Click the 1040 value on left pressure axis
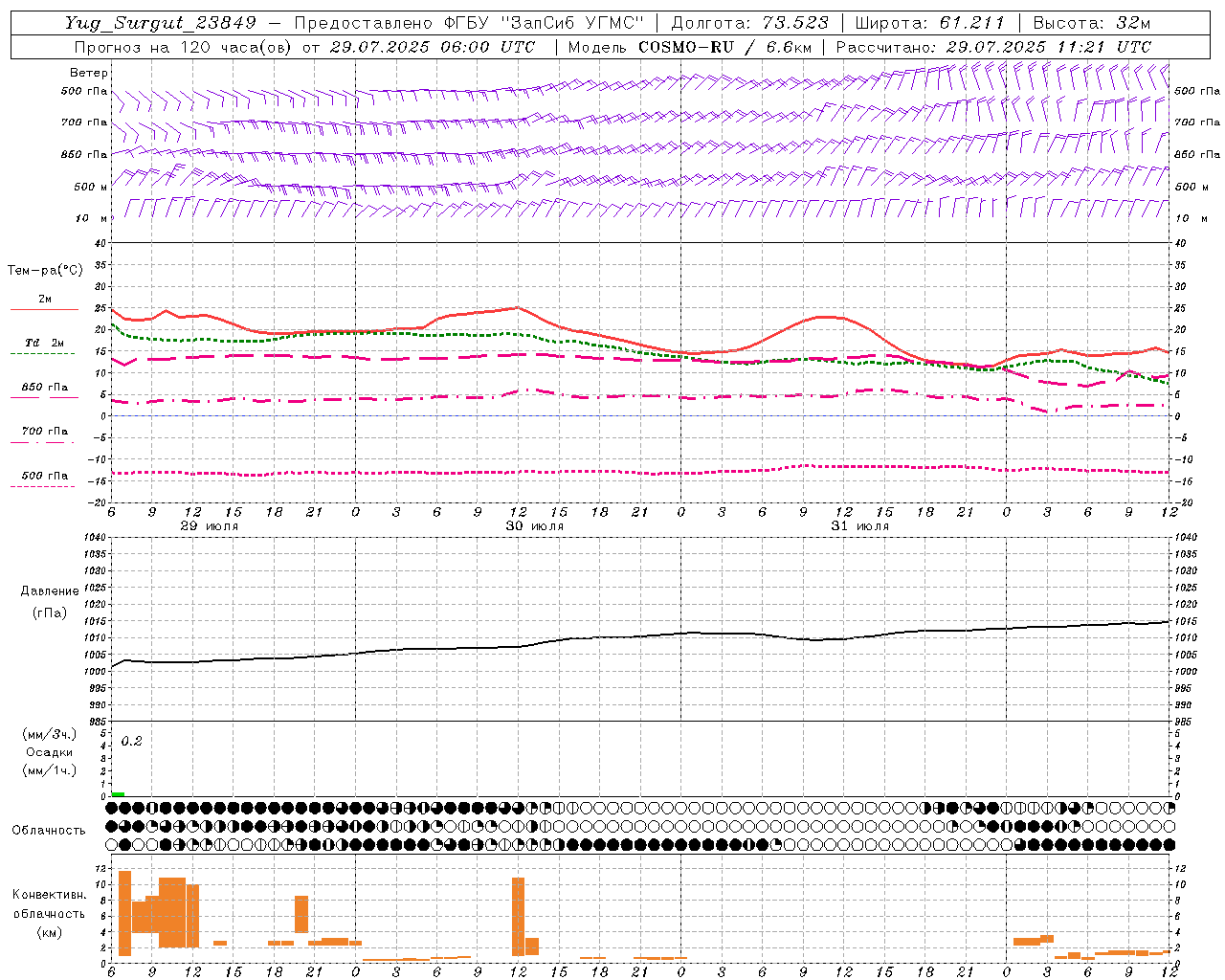This screenshot has width=1225, height=980. [x=94, y=538]
